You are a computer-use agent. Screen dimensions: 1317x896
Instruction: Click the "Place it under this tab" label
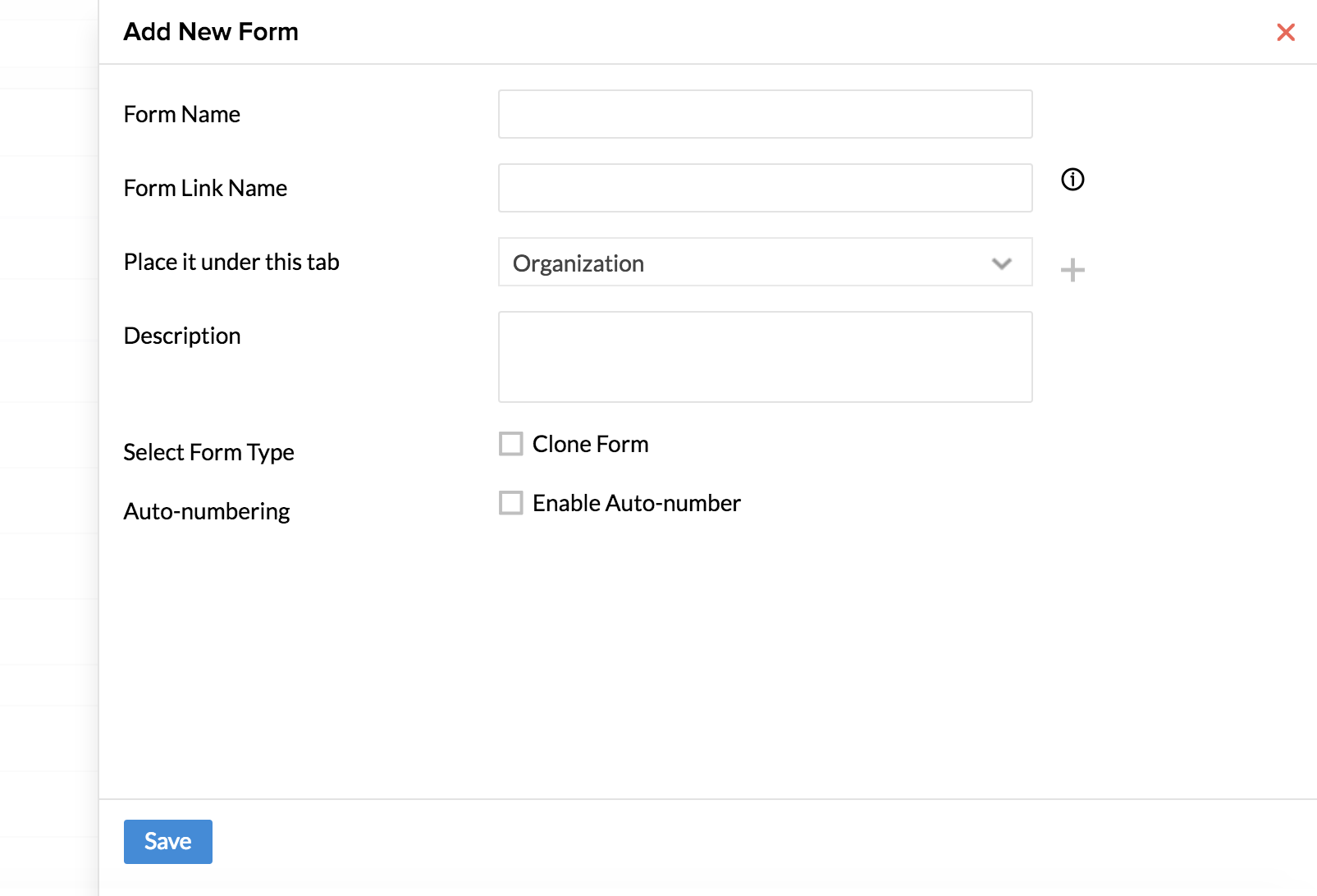231,262
